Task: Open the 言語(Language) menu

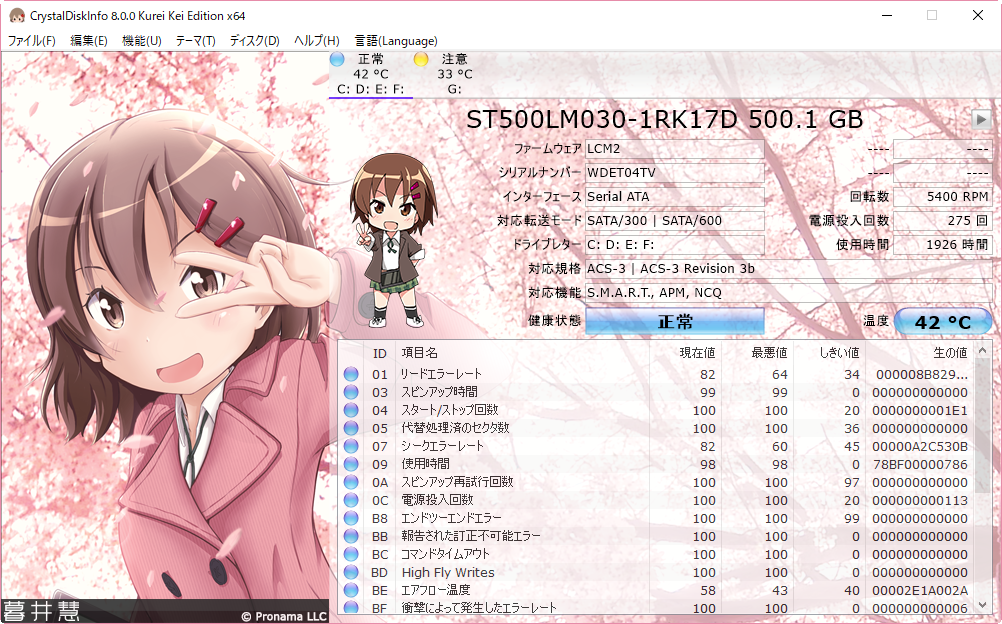Action: 396,41
